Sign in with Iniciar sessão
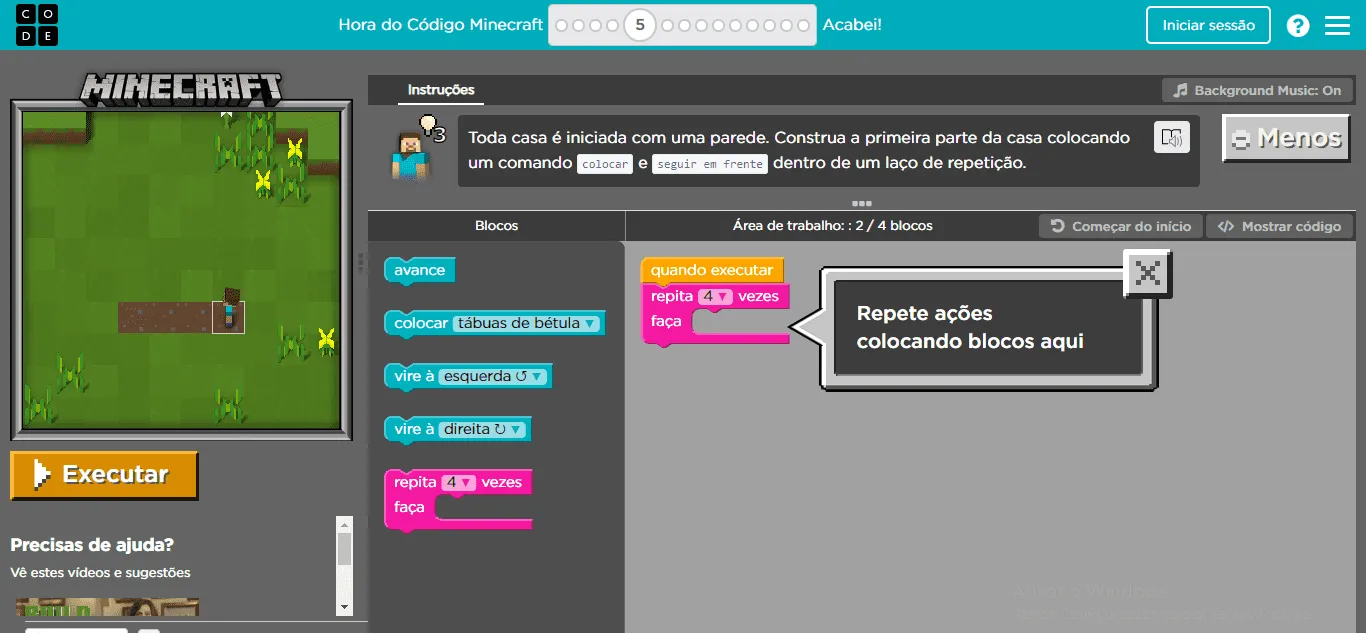The height and width of the screenshot is (633, 1366). coord(1208,25)
